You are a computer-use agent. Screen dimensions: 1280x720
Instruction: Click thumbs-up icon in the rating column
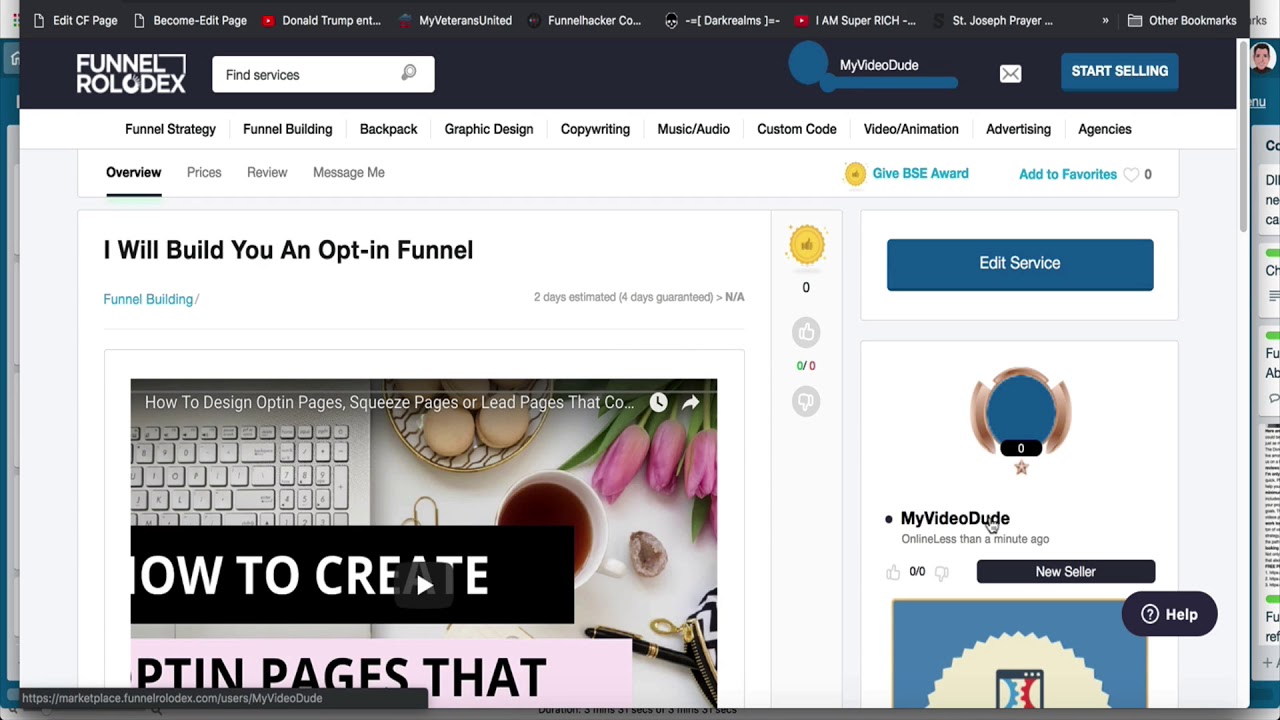pos(806,332)
